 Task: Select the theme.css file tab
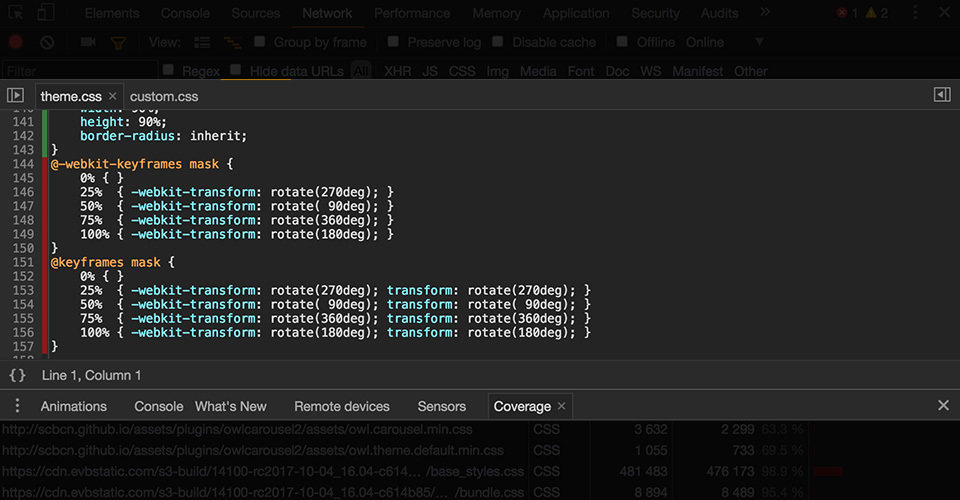[x=71, y=96]
